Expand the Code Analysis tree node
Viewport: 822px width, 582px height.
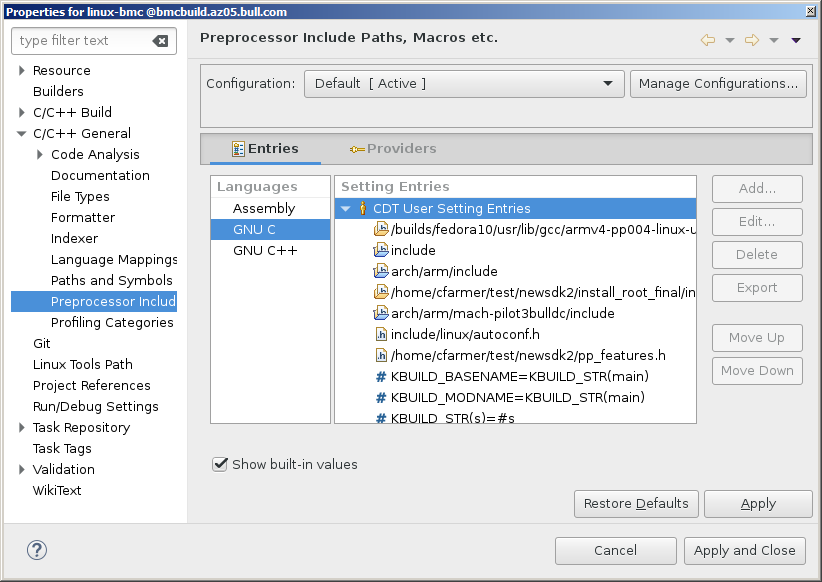40,154
